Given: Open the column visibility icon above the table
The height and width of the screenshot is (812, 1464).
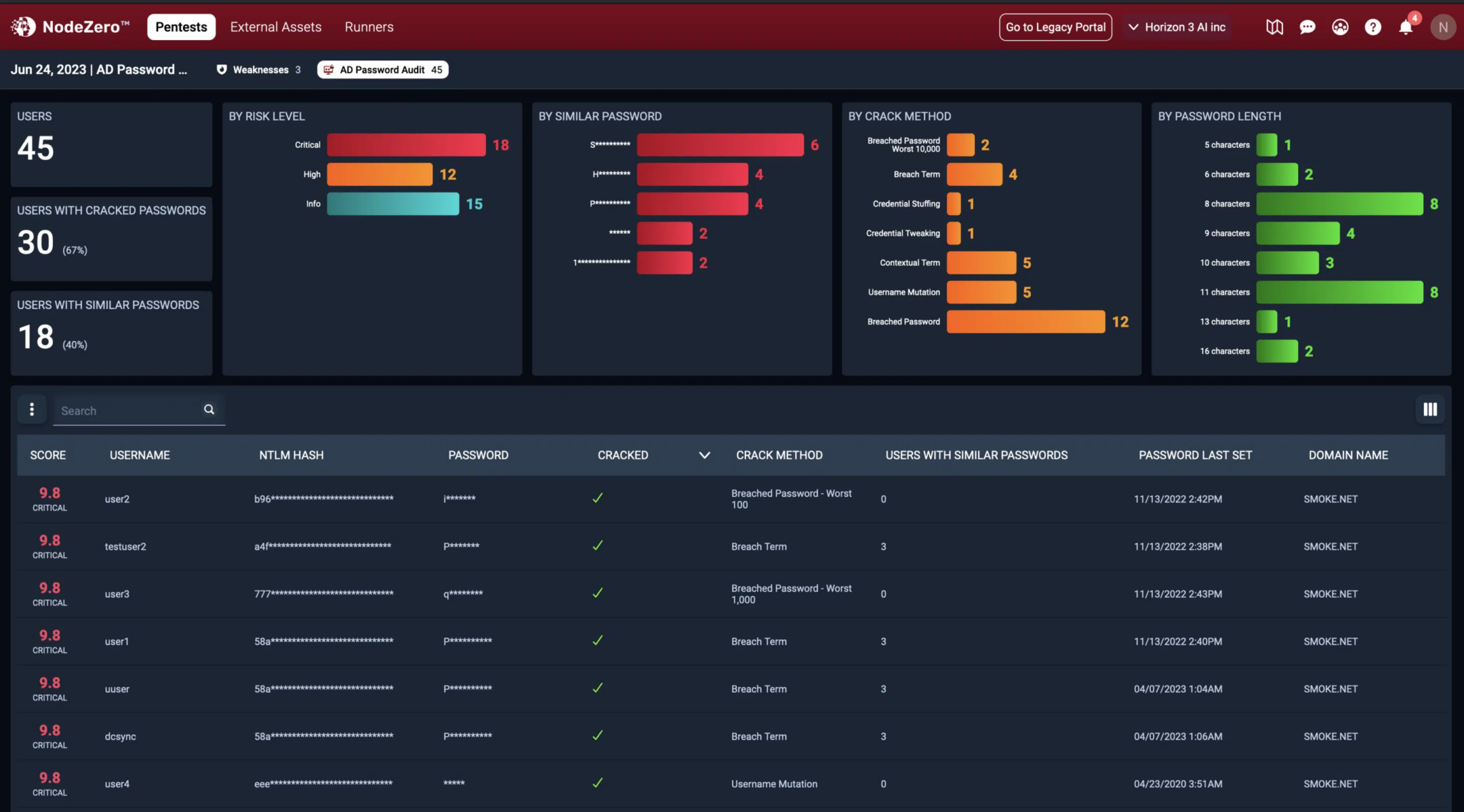Looking at the screenshot, I should point(1430,410).
